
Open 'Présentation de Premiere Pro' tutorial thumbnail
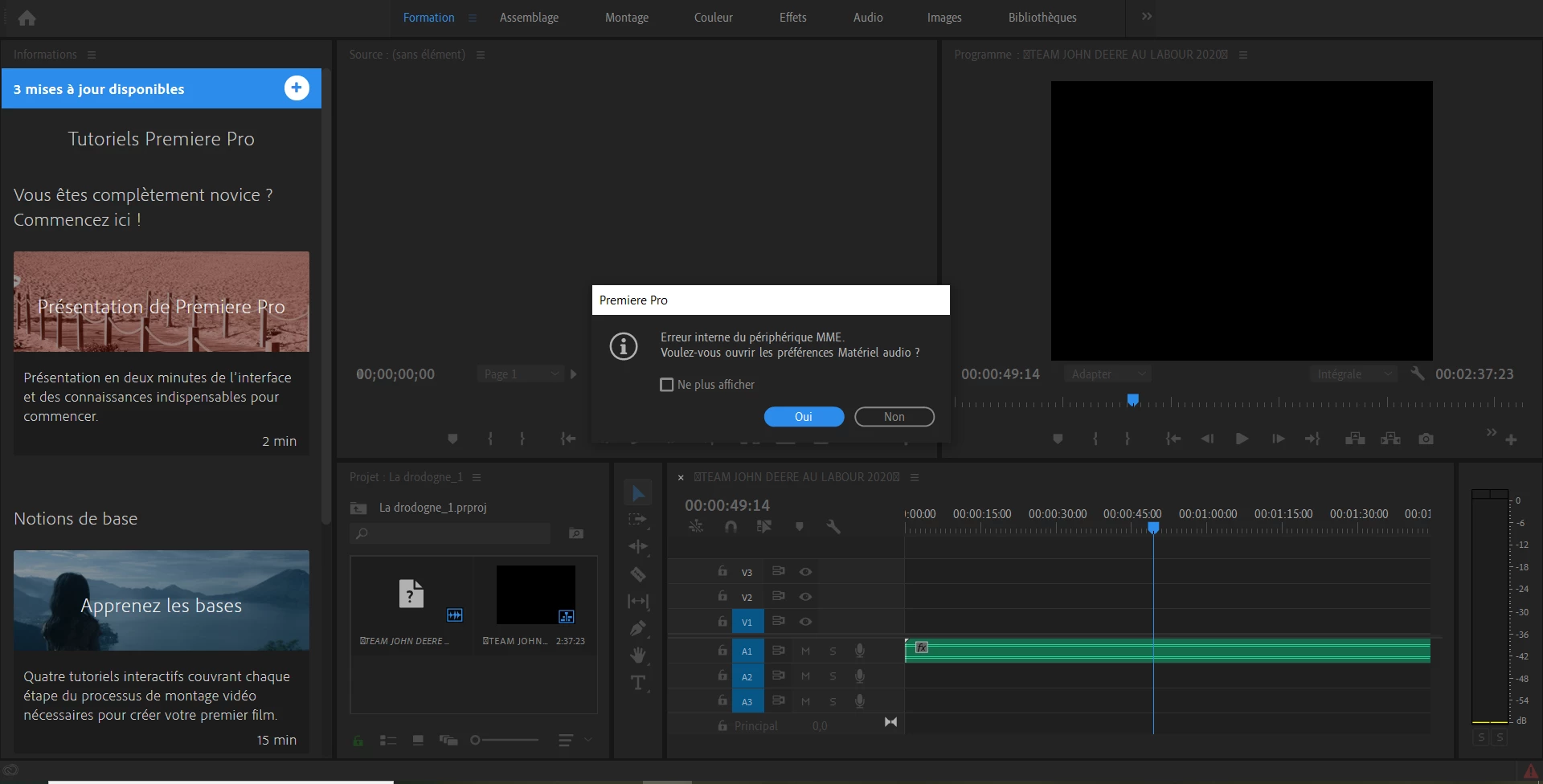pos(162,301)
